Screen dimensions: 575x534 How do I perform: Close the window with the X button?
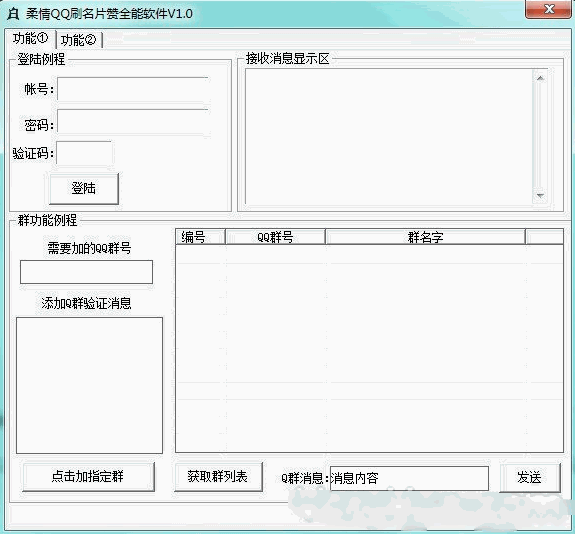pyautogui.click(x=548, y=9)
